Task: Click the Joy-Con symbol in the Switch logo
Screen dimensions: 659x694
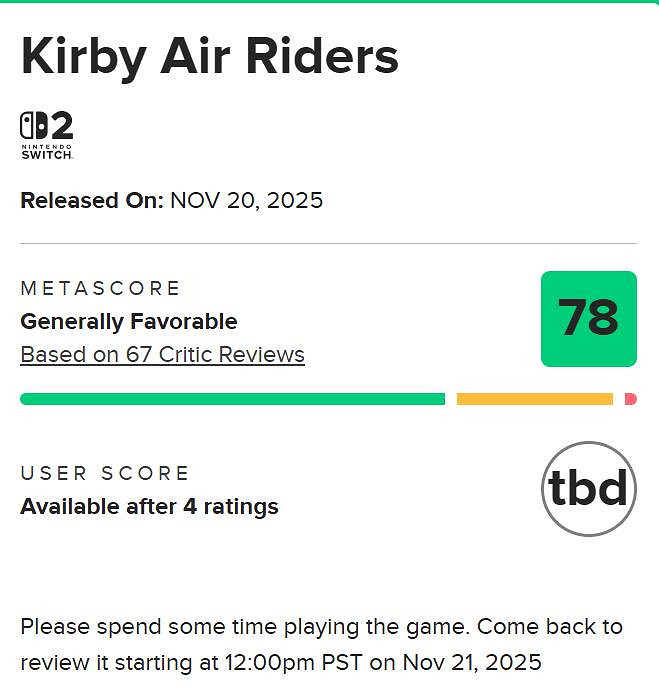Action: point(33,127)
